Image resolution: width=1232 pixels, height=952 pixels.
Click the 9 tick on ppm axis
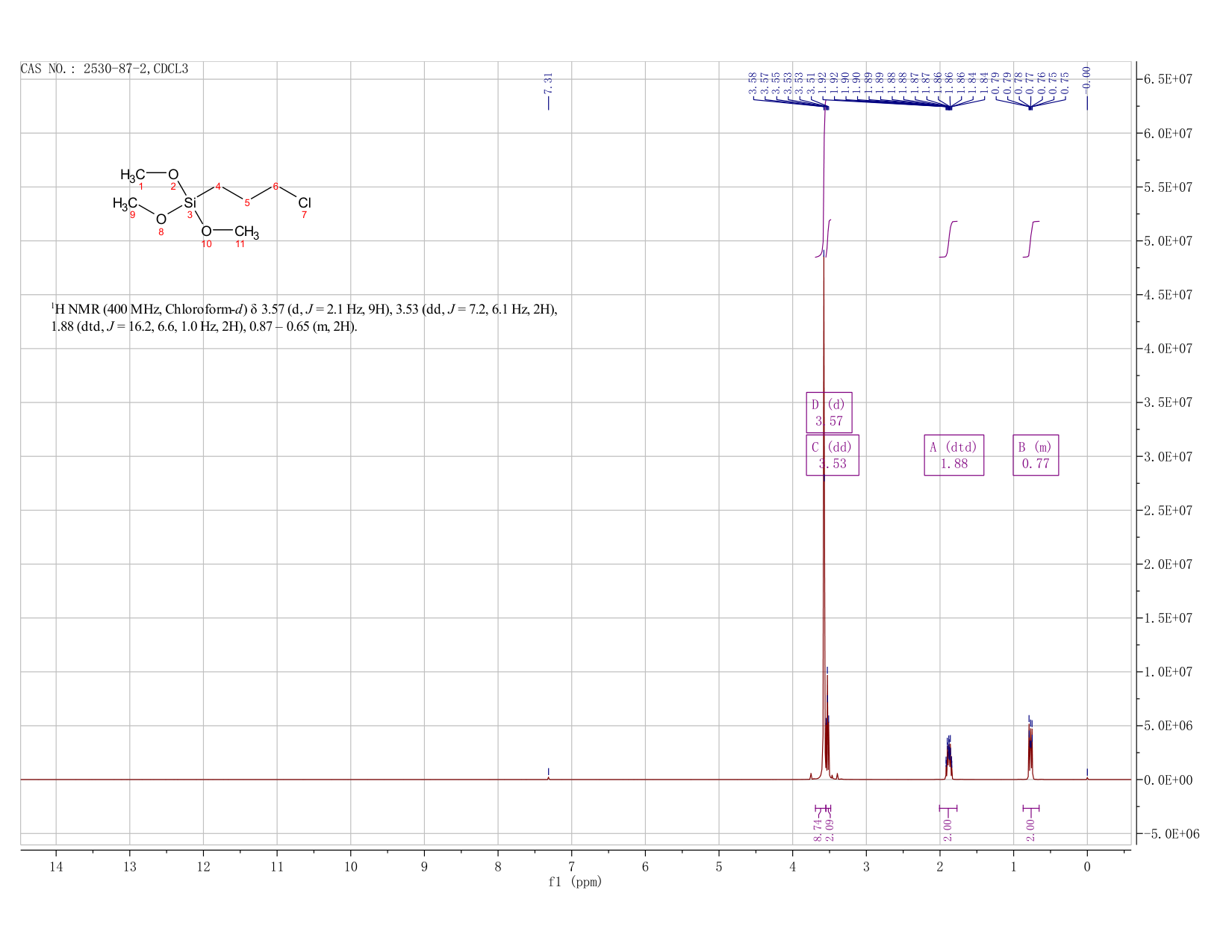pyautogui.click(x=424, y=866)
